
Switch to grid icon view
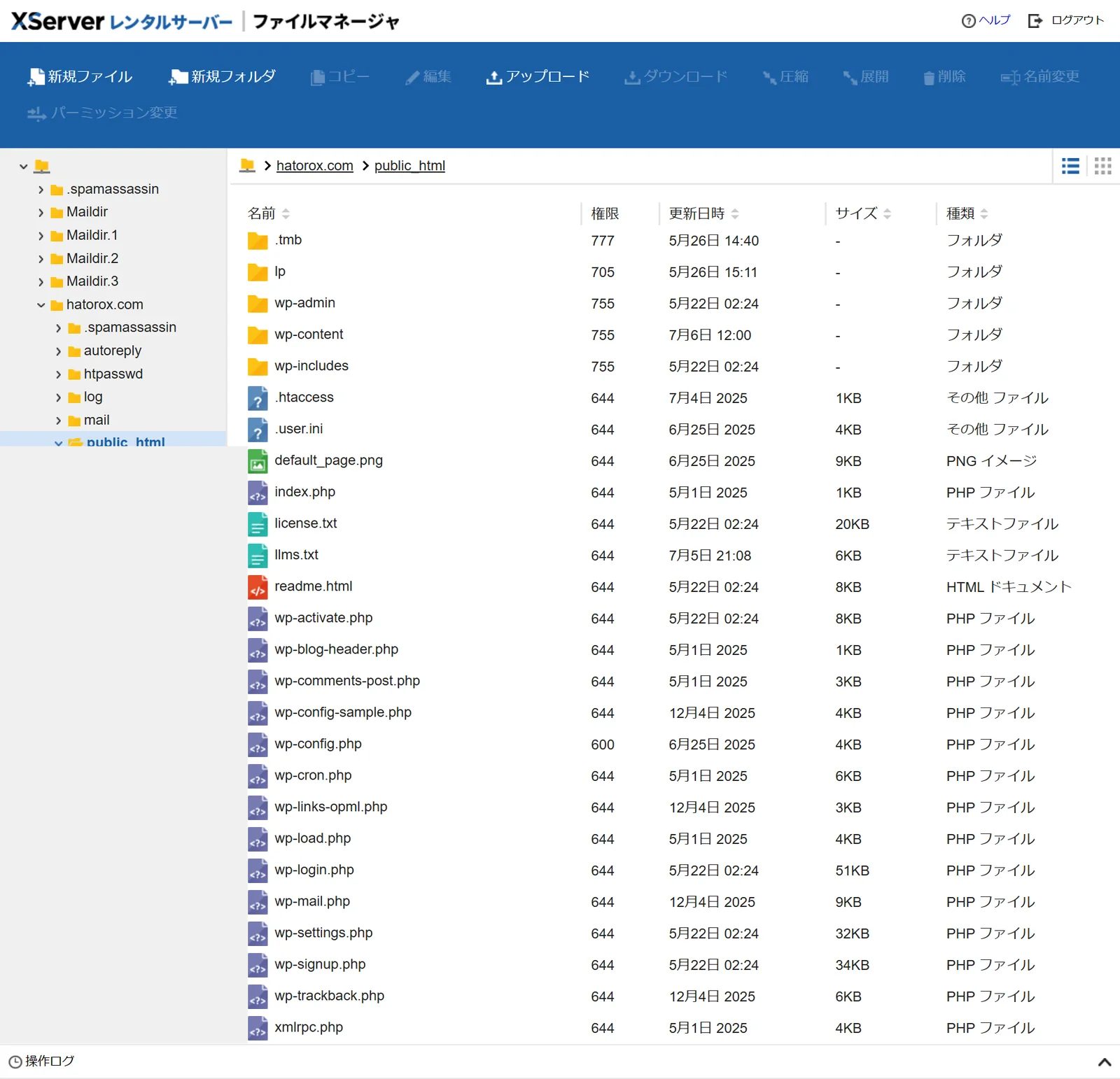coord(1103,166)
